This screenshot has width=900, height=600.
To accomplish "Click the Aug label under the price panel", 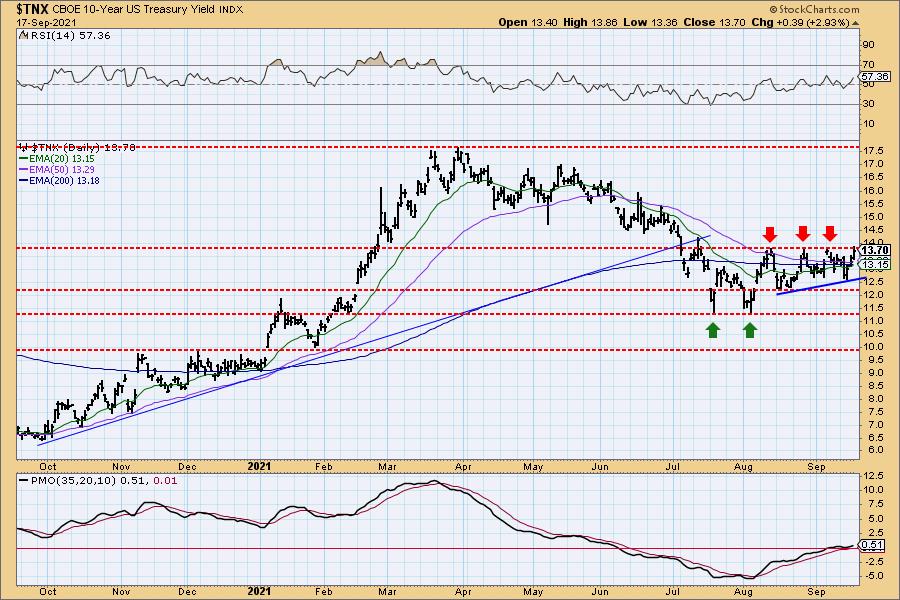I will coord(743,467).
